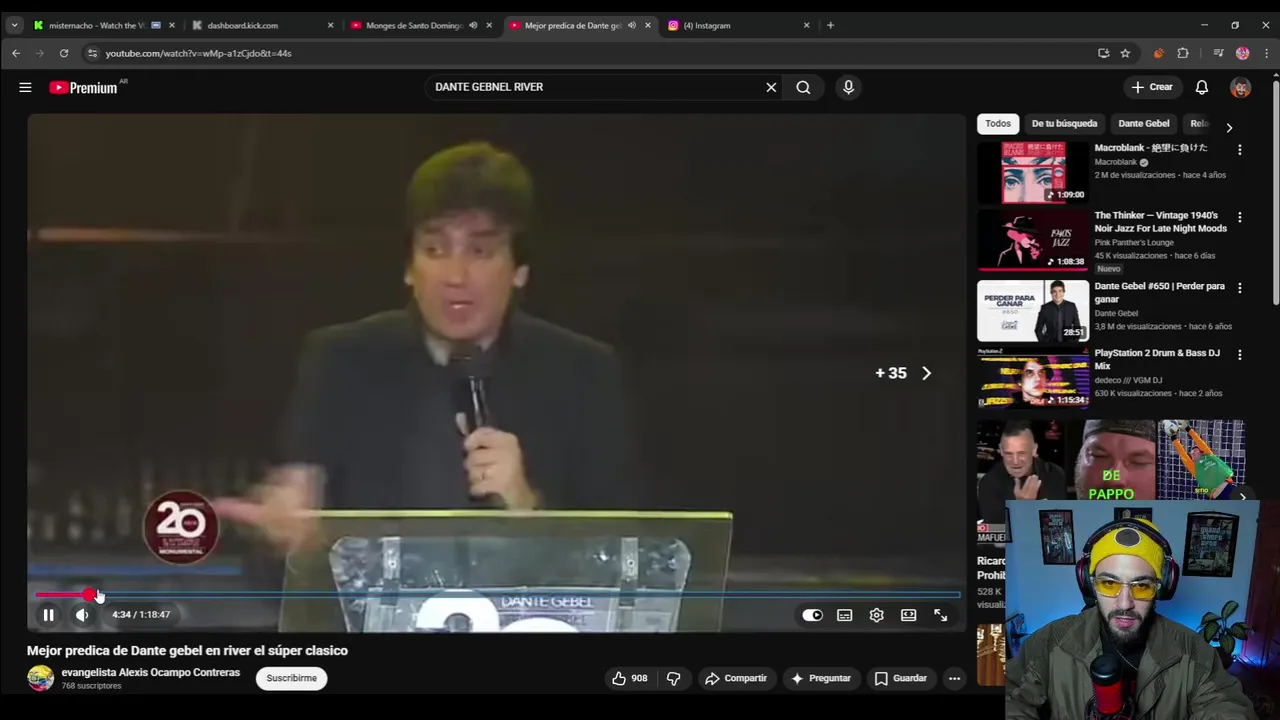Mute the video volume

pos(82,615)
